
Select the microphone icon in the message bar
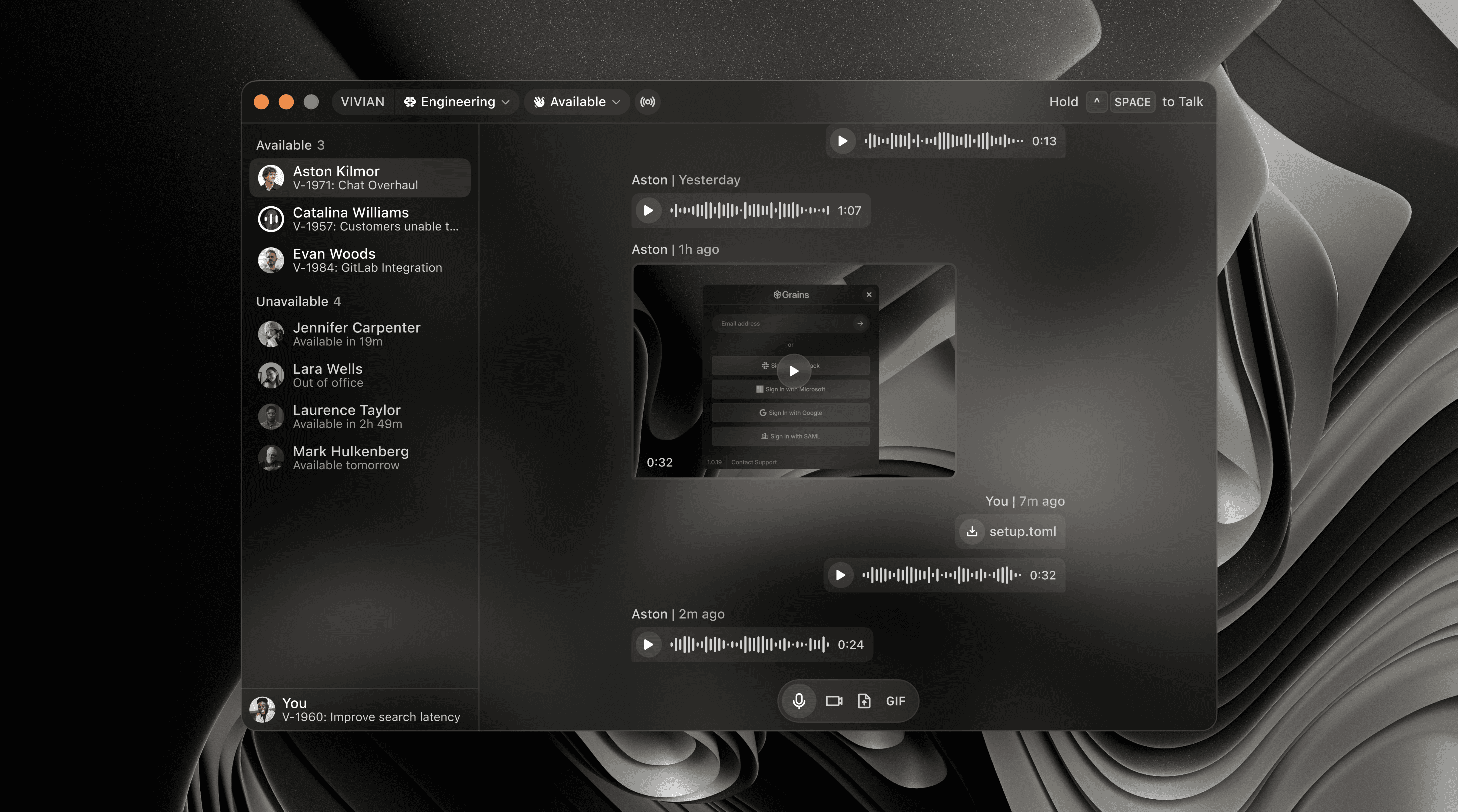coord(798,701)
